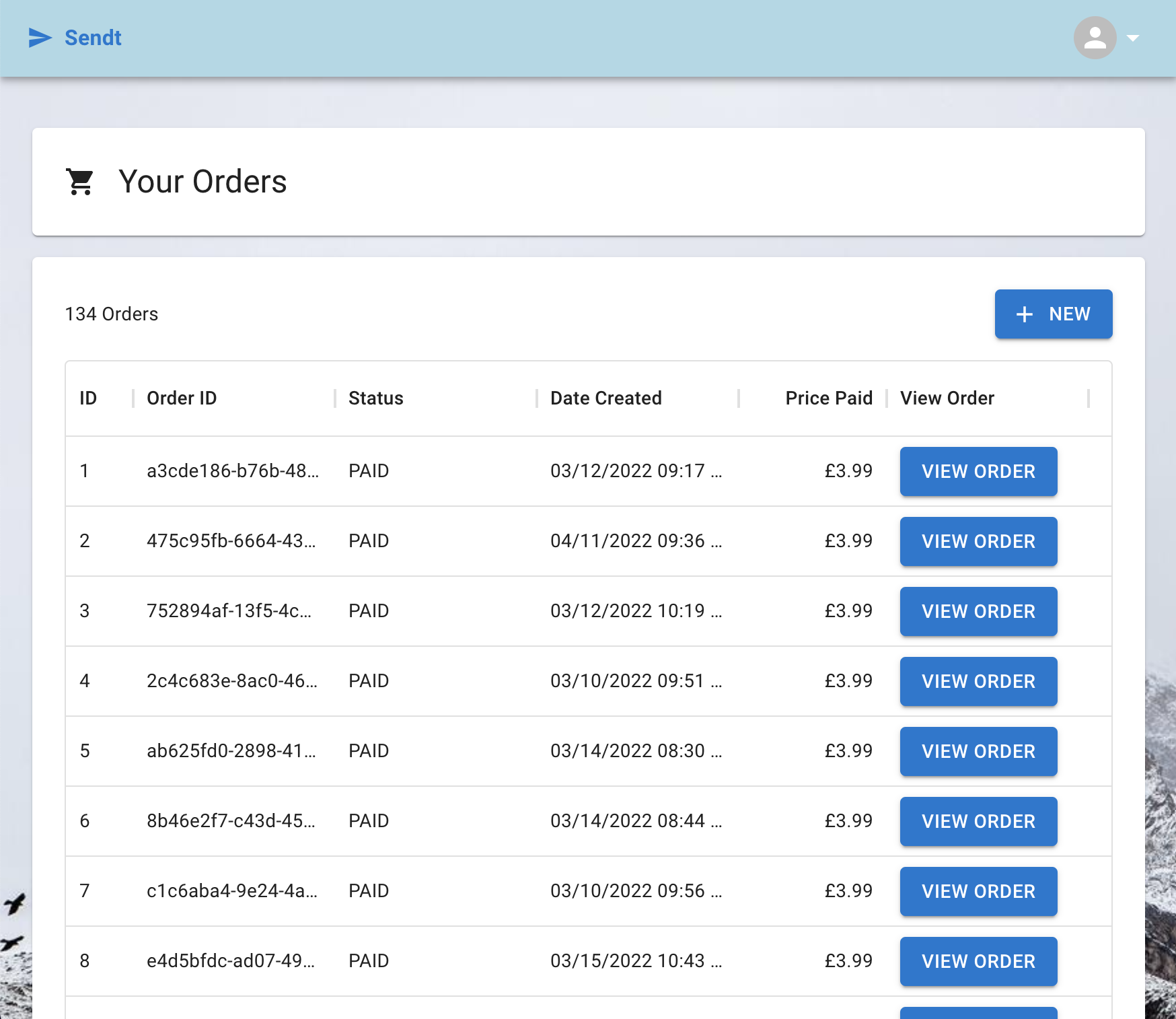
Task: Open View Order for order 475c95fb
Action: coord(978,542)
